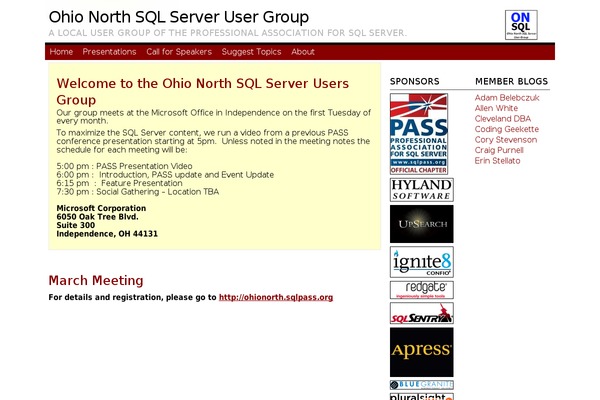Screen dimensions: 600x400
Task: Click the '5:00 pm : PASS Presentation Video' line
Action: coord(124,166)
